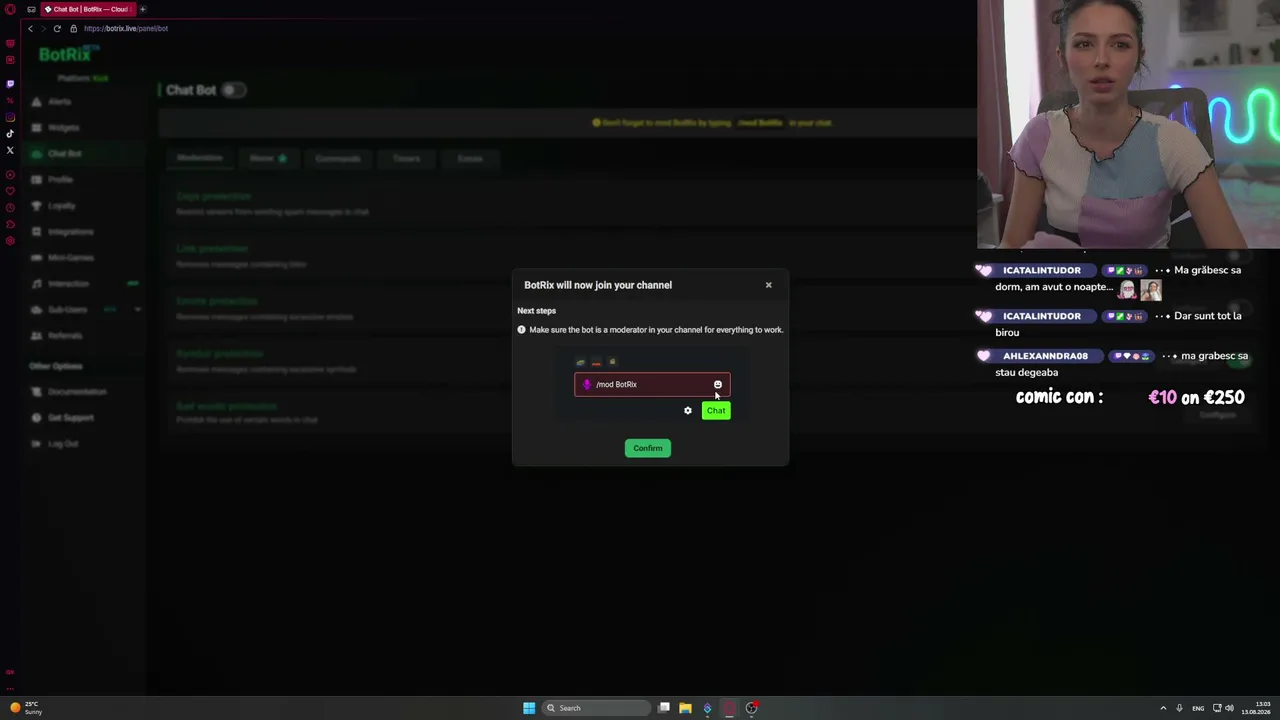Screen dimensions: 1280x720
Task: Expand the Sub-Users dropdown arrow
Action: click(x=137, y=310)
